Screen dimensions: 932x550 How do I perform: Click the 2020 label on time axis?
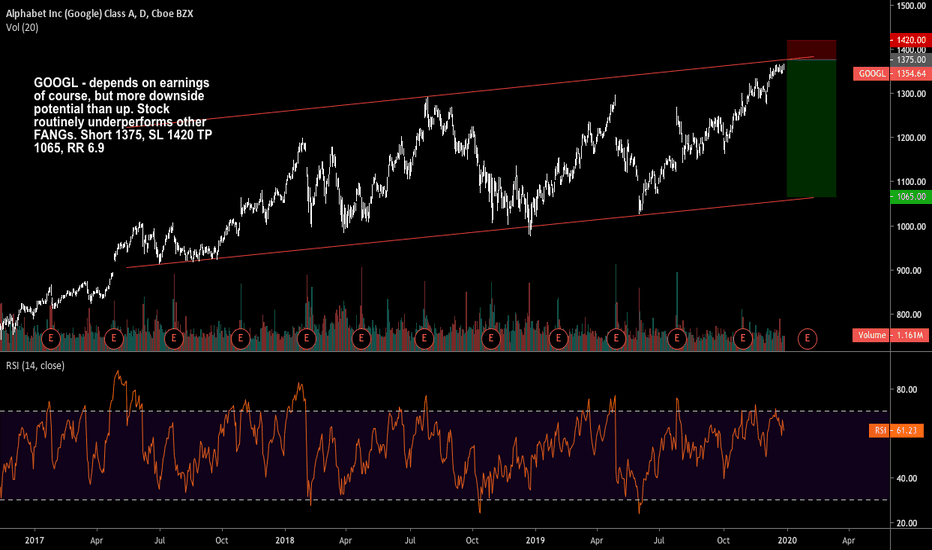tap(788, 540)
